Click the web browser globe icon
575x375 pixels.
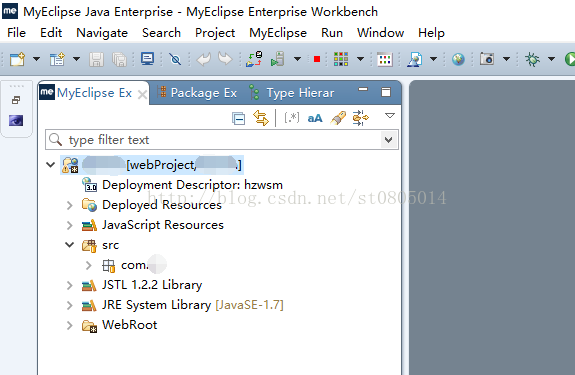click(x=458, y=59)
